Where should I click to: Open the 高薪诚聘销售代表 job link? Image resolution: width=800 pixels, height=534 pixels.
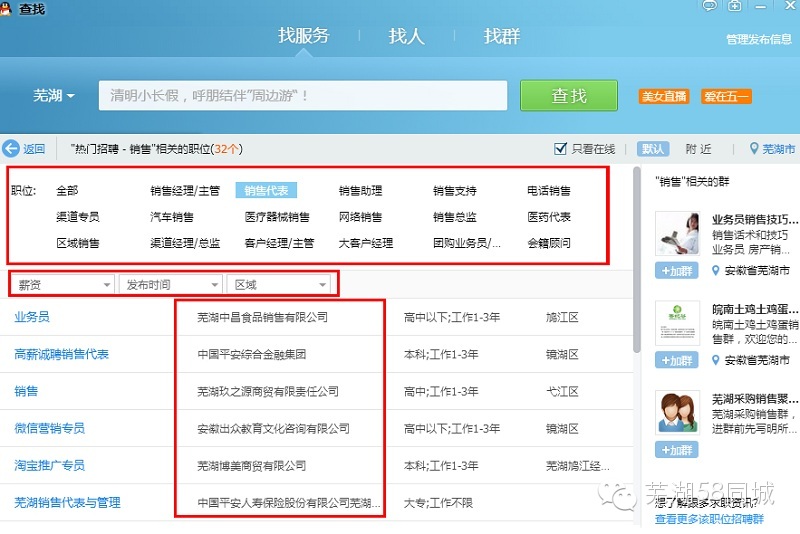point(62,354)
